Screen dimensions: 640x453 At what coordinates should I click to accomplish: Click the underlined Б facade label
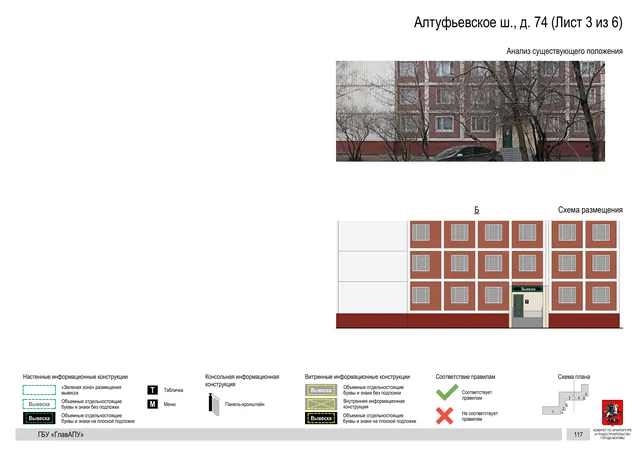476,210
